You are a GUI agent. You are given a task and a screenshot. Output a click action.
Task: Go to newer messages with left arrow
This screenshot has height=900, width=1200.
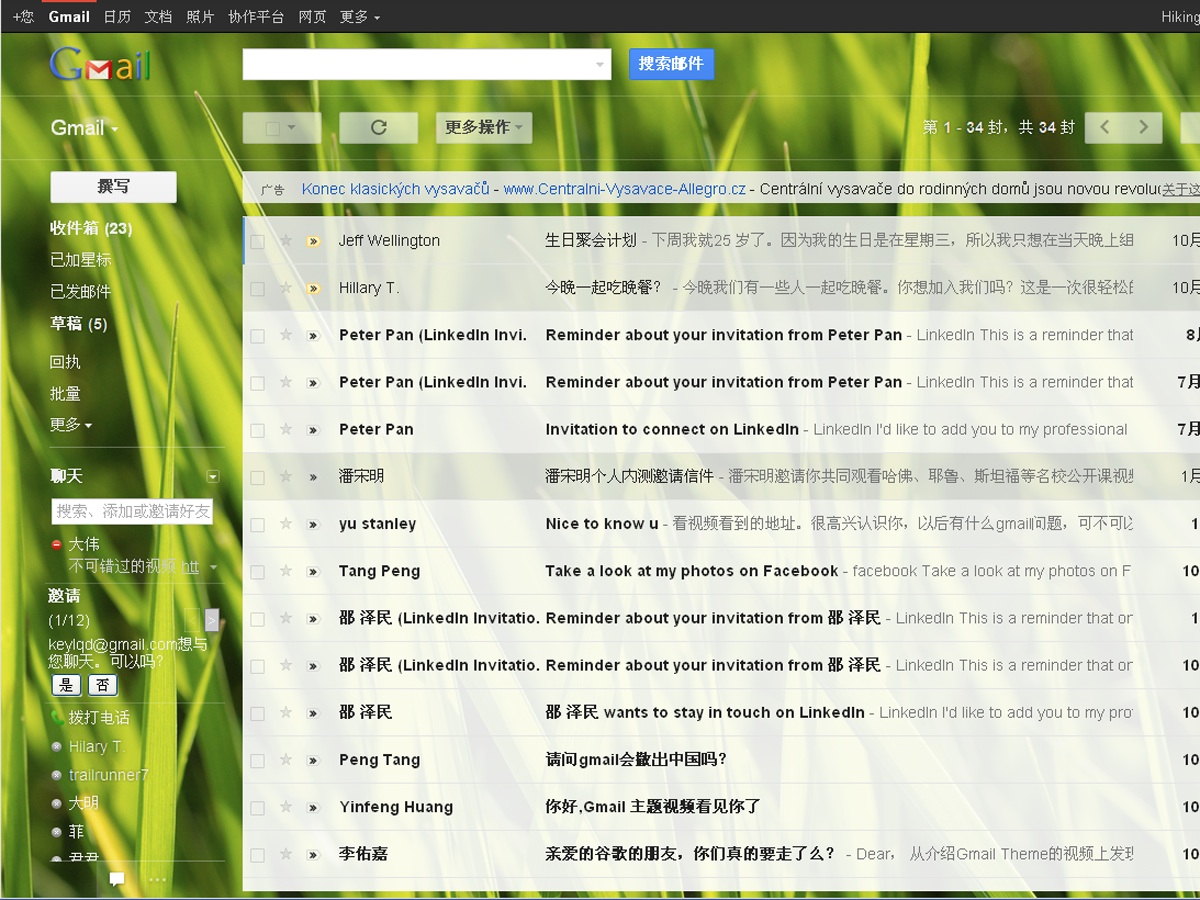pyautogui.click(x=1104, y=127)
